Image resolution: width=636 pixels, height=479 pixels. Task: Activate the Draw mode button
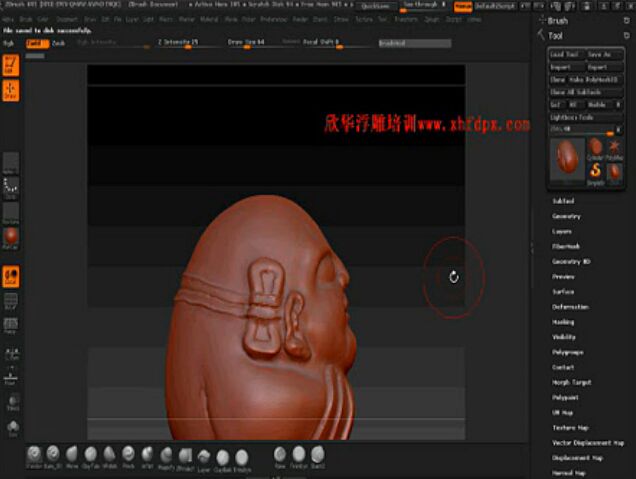pos(11,90)
